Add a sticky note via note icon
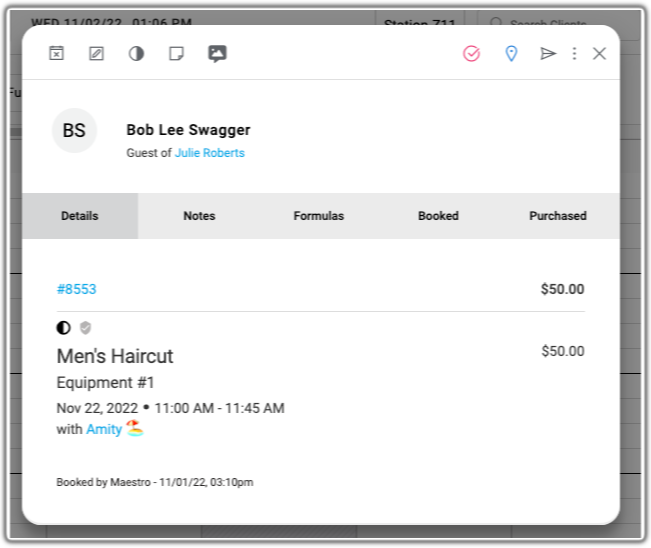 (176, 54)
